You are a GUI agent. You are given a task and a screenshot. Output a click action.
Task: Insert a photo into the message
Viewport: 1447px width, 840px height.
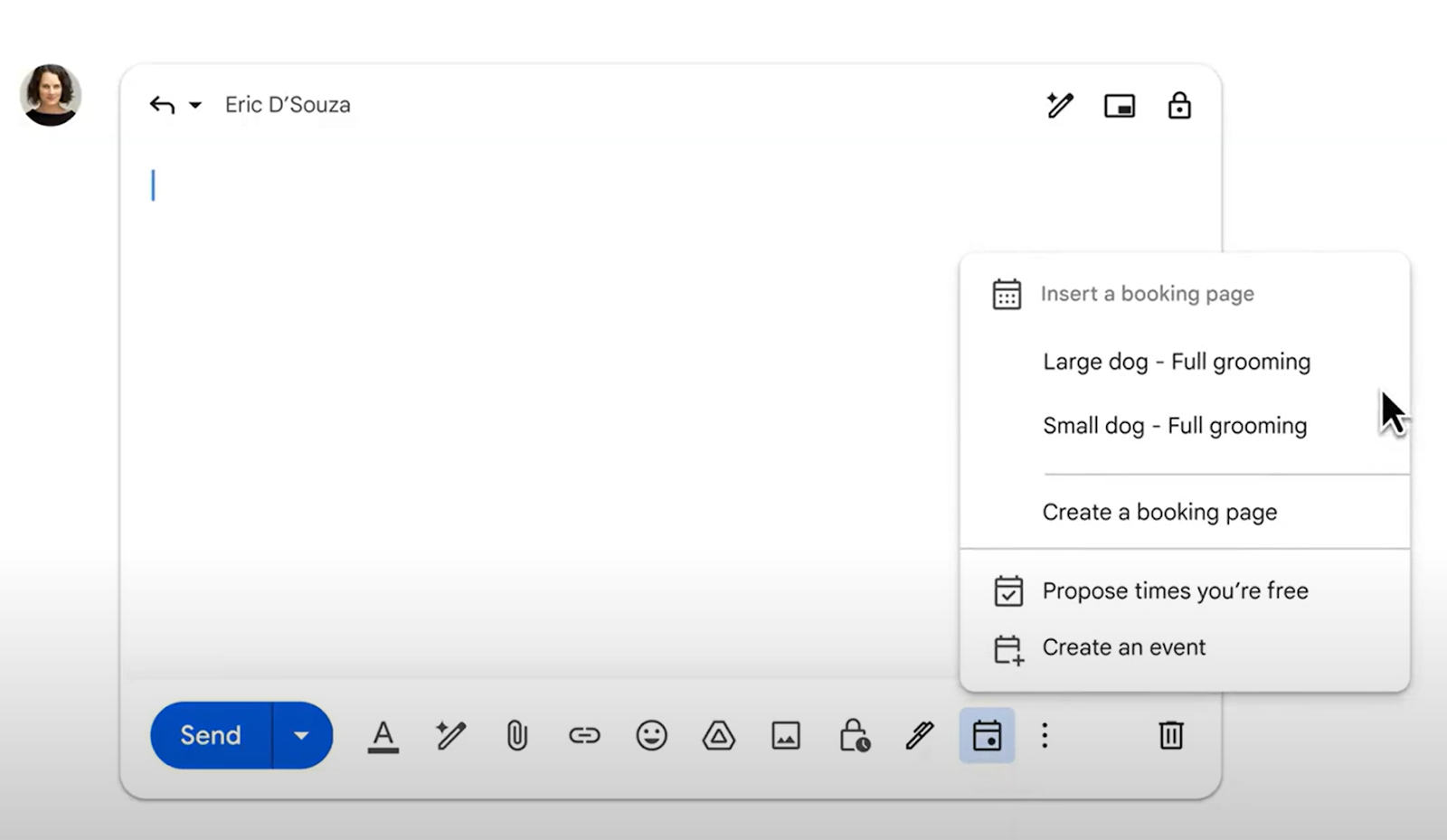(785, 735)
